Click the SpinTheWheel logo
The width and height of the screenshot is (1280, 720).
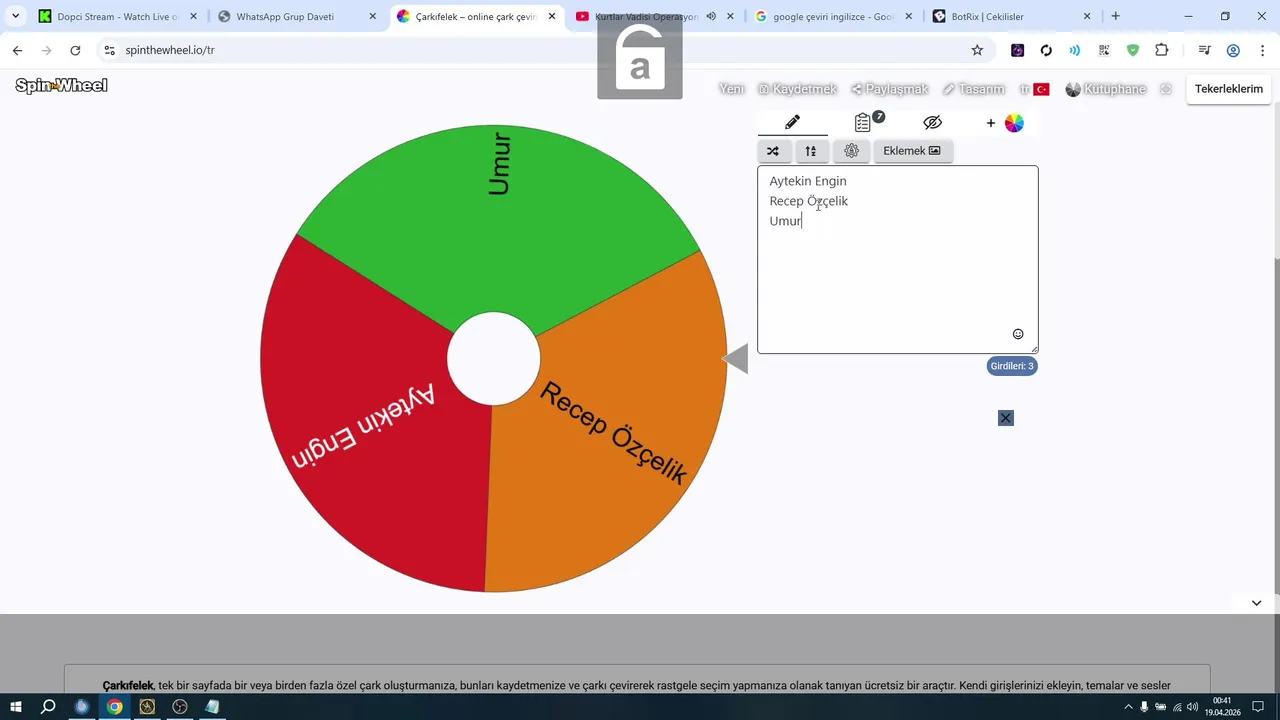click(x=61, y=86)
